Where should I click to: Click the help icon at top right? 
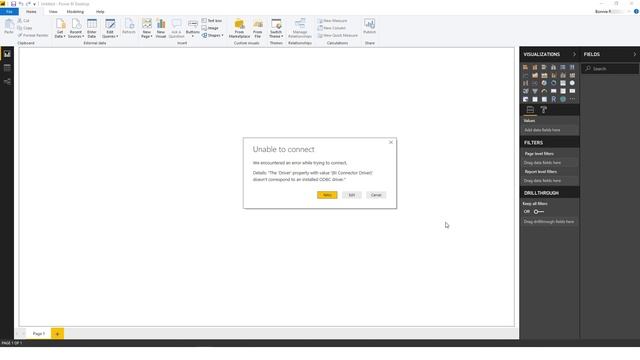pos(636,11)
